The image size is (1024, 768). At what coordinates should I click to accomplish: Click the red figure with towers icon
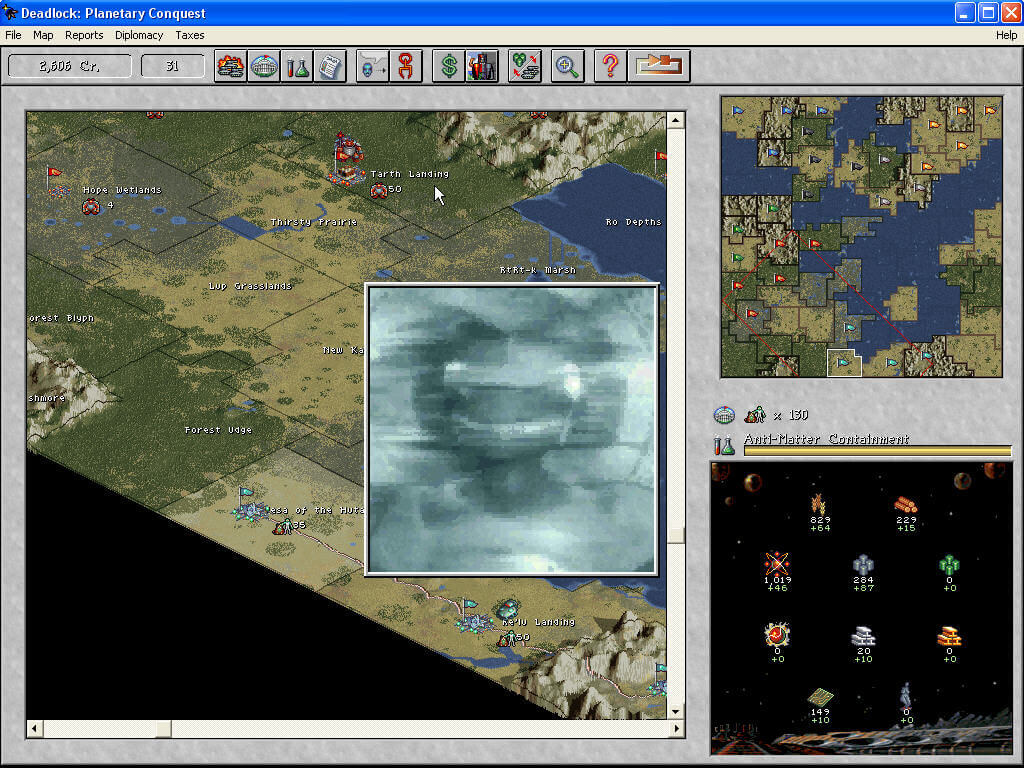tap(482, 66)
